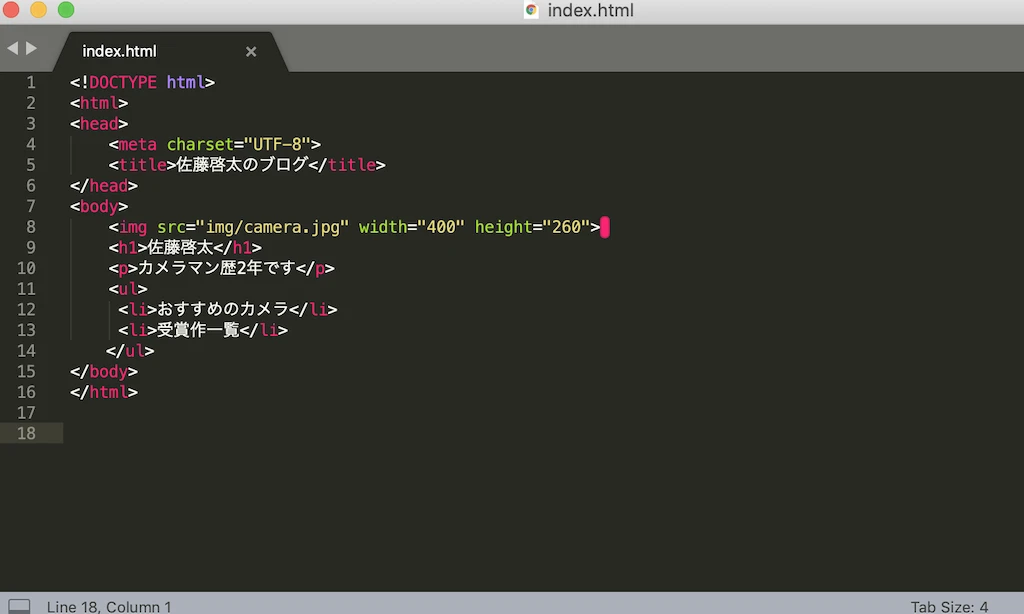This screenshot has height=614, width=1024.
Task: Click the title text 佐藤啓太のブログ
Action: click(242, 165)
